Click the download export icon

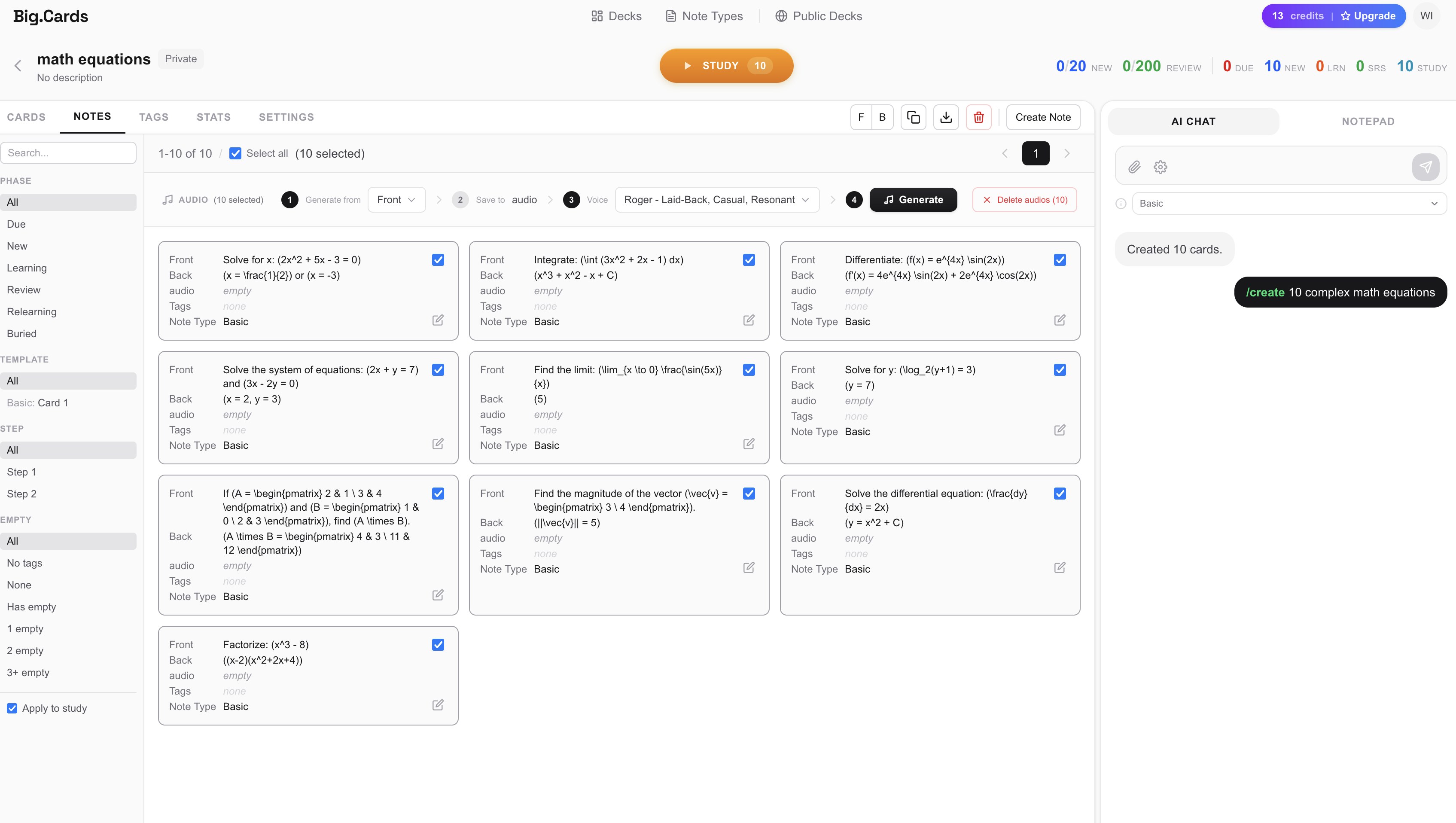tap(946, 117)
